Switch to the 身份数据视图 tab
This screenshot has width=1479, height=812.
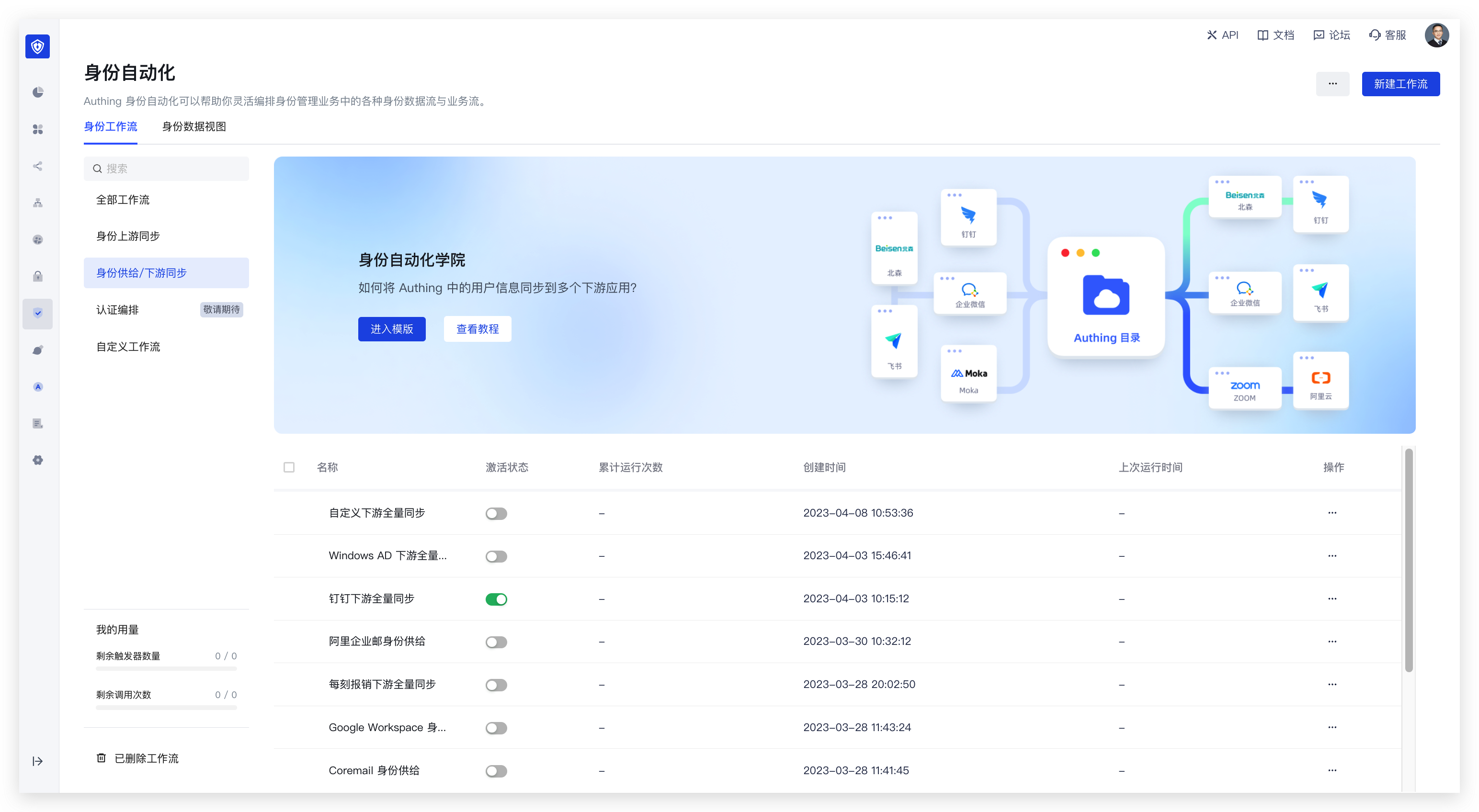[x=194, y=126]
